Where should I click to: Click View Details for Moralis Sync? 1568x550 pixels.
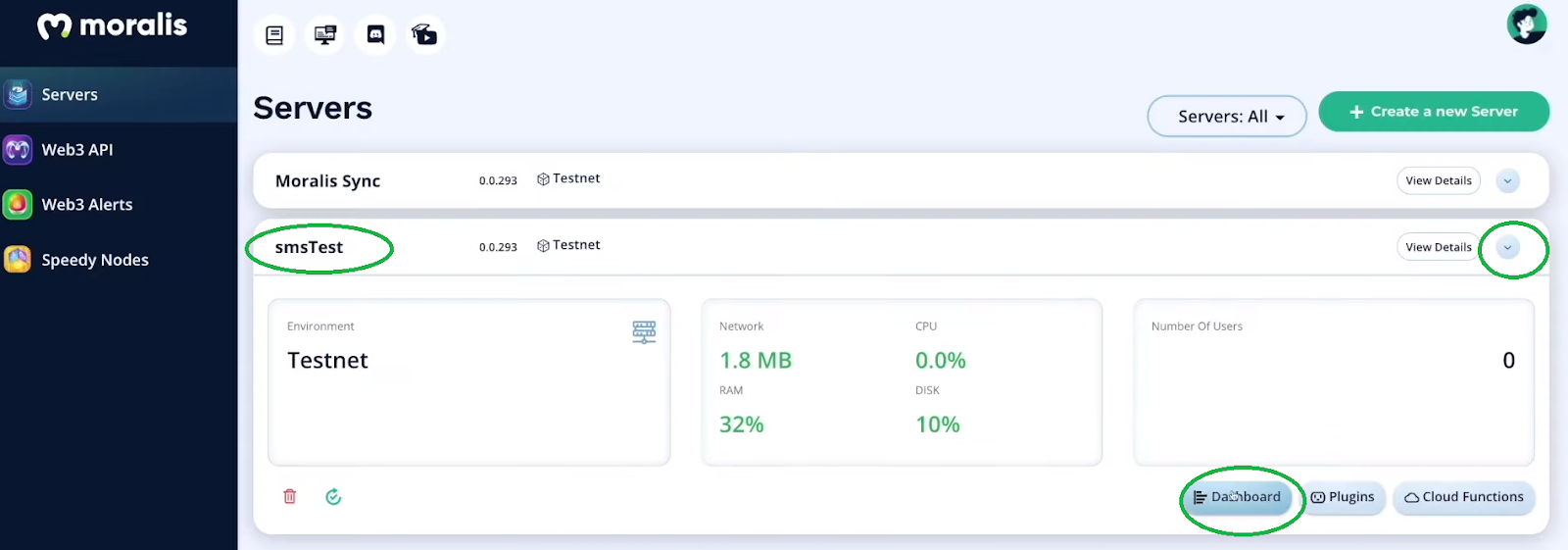click(1439, 180)
